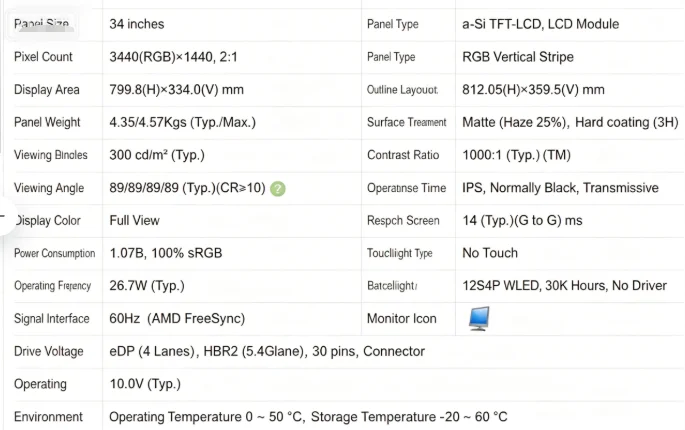
Task: Click the IPS Normally Black Transmissive text
Action: [560, 188]
